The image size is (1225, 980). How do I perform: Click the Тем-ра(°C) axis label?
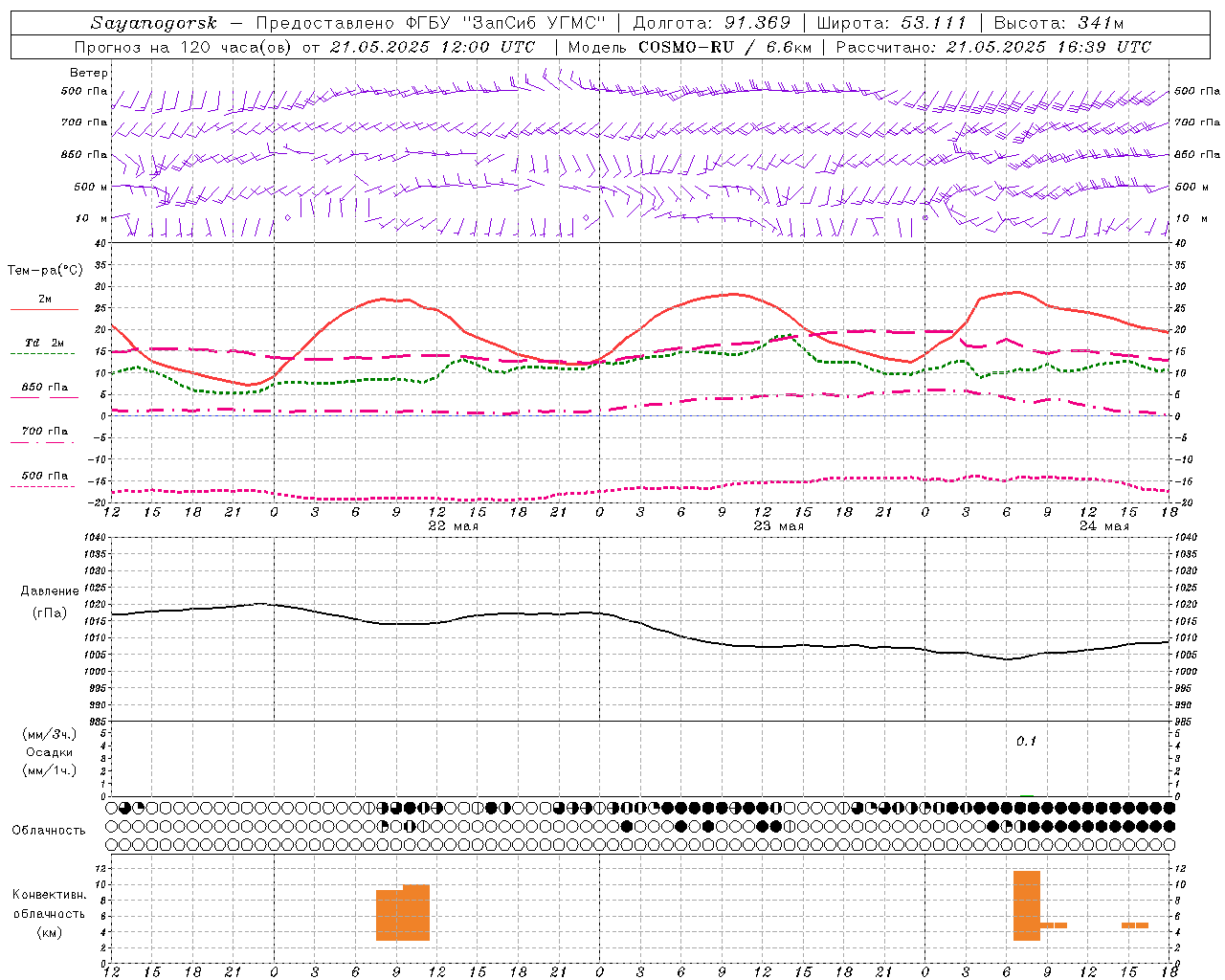click(46, 271)
